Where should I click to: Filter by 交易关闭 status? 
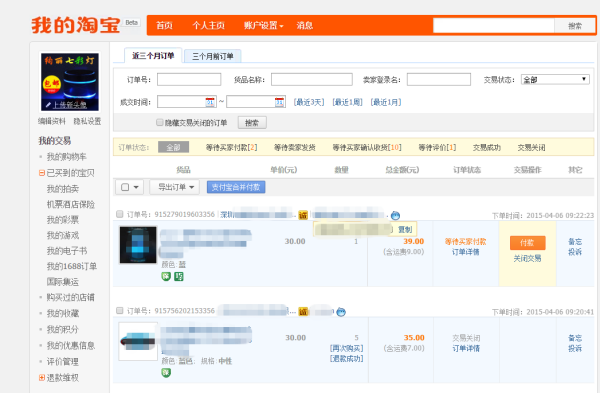coord(531,147)
